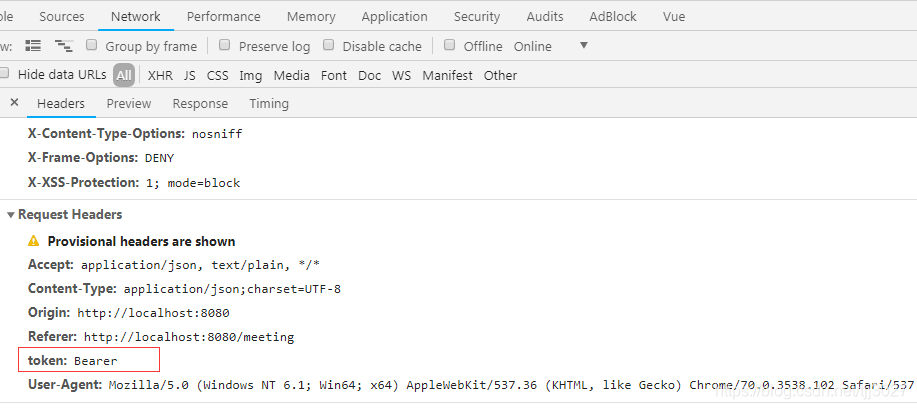
Task: Open the Online throttling dropdown
Action: click(583, 46)
